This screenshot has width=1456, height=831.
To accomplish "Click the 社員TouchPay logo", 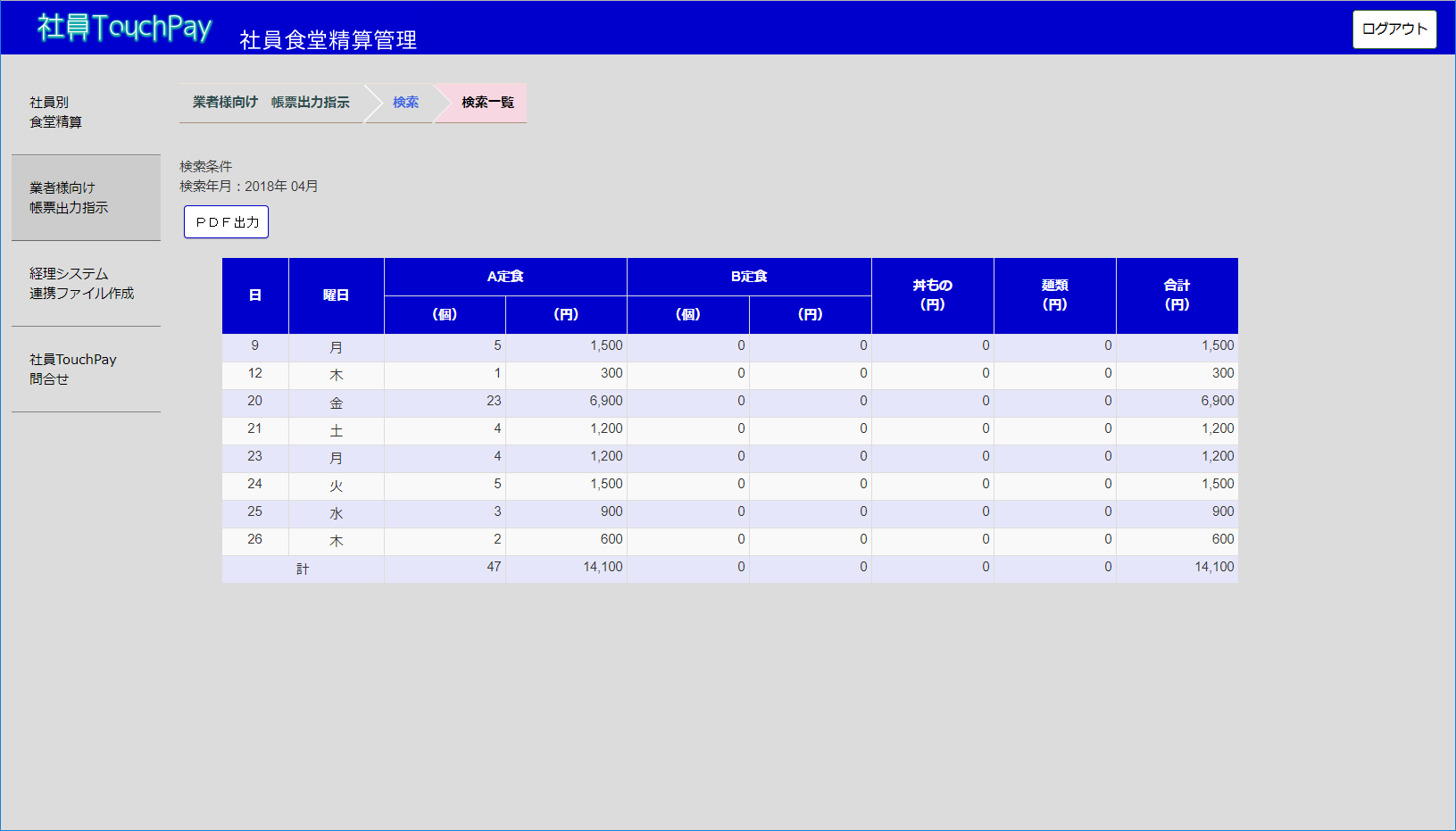I will [124, 28].
